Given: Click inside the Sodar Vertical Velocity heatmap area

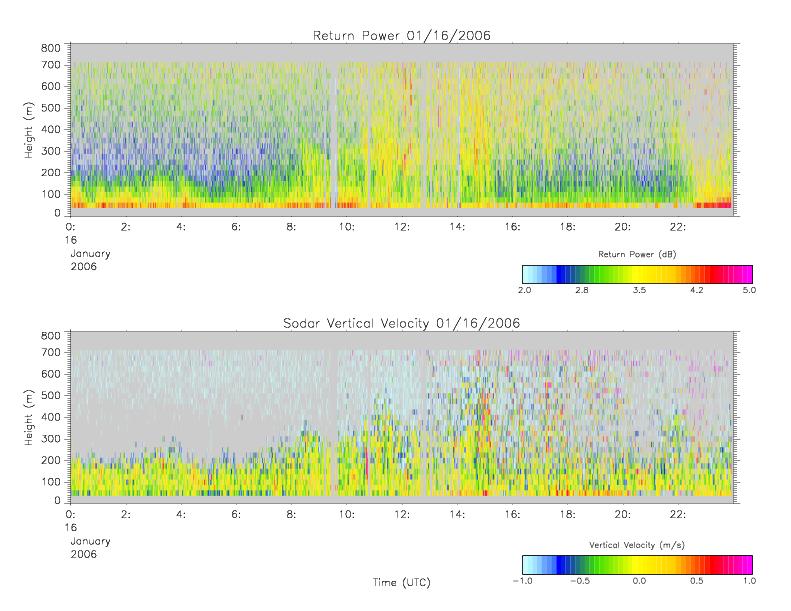Looking at the screenshot, I should [x=402, y=417].
